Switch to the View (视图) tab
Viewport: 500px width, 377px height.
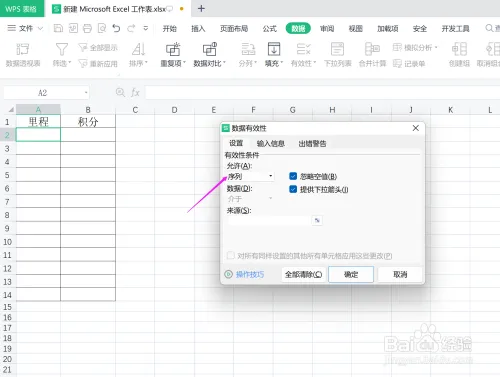coord(356,29)
